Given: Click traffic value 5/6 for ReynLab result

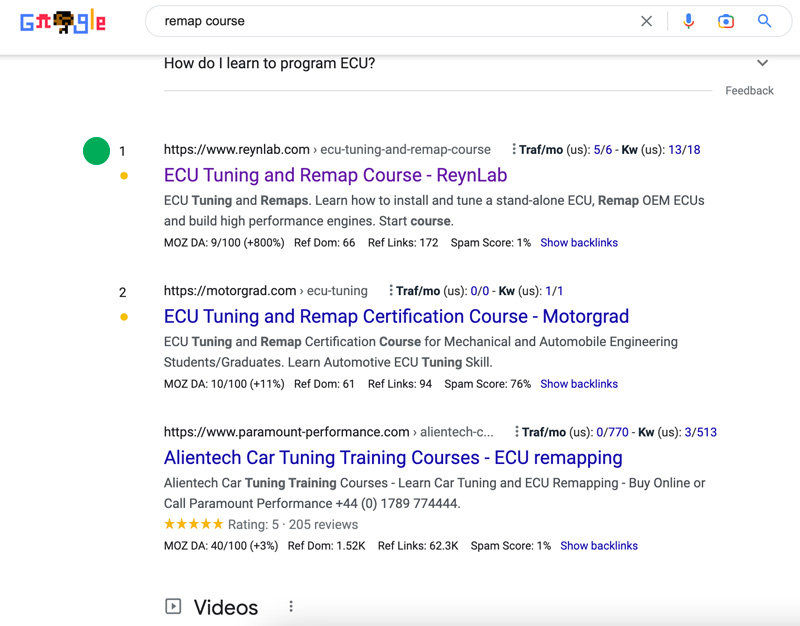Looking at the screenshot, I should [603, 149].
